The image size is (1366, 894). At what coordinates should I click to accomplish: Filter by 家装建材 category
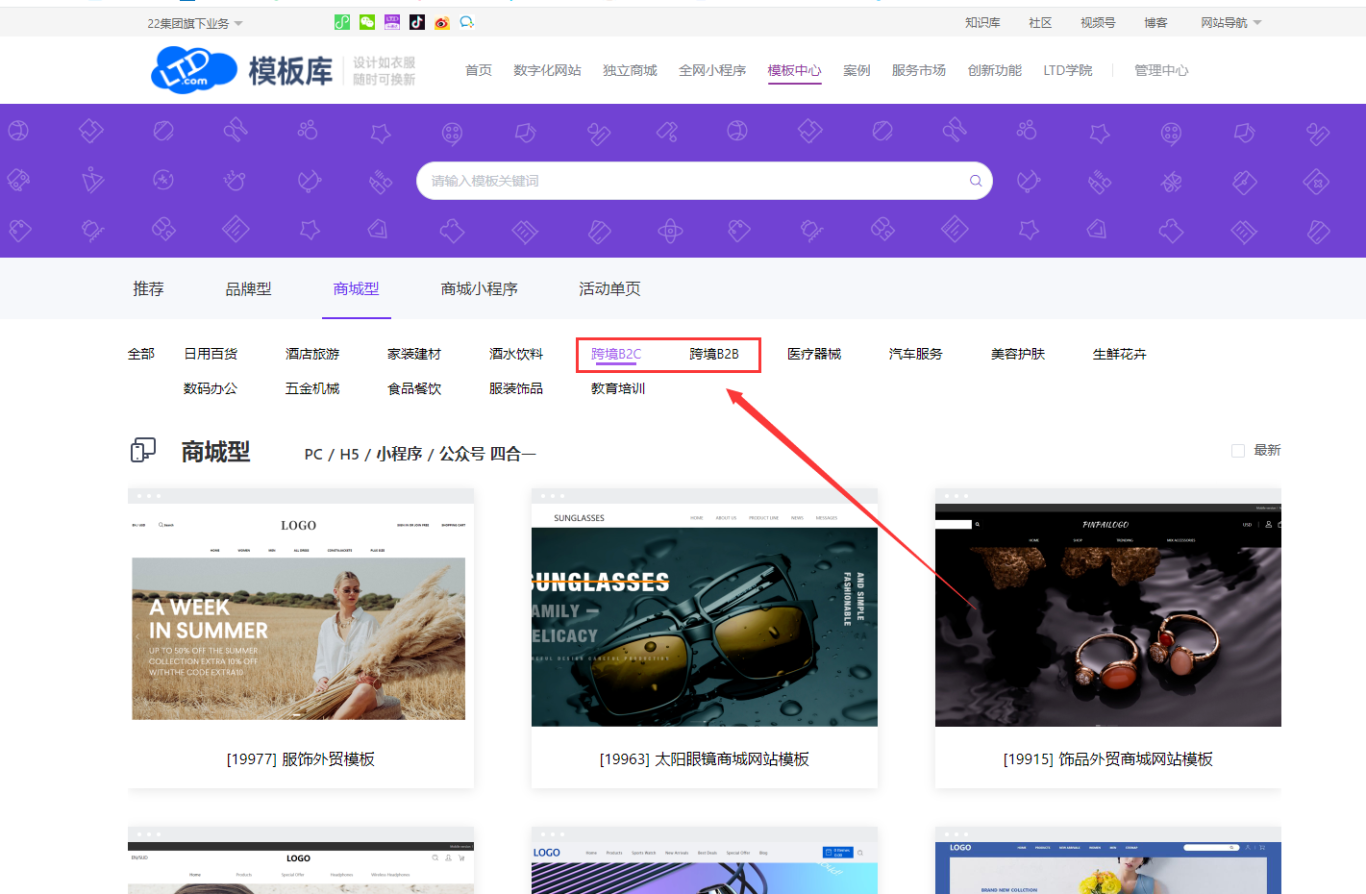(x=415, y=354)
